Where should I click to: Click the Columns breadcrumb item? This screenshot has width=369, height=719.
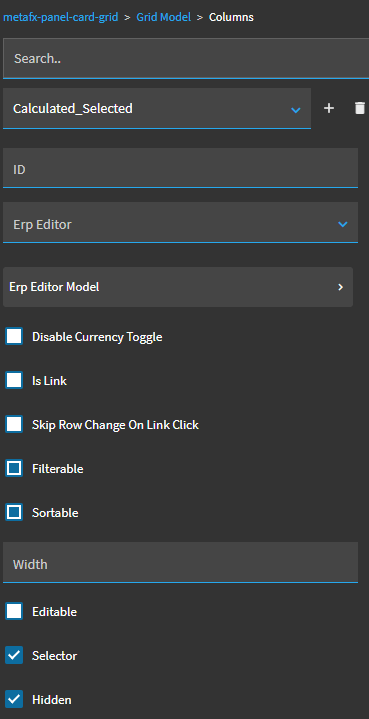(x=231, y=17)
